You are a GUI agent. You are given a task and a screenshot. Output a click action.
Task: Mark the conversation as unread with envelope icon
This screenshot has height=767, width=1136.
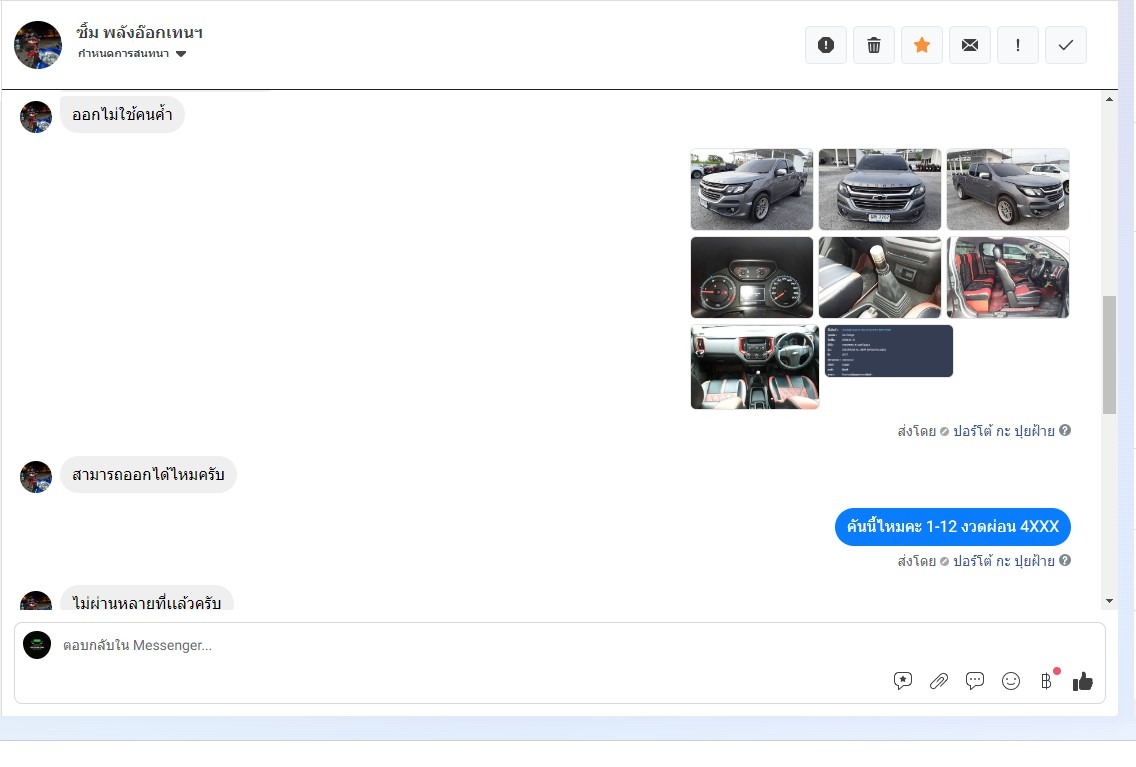coord(970,45)
